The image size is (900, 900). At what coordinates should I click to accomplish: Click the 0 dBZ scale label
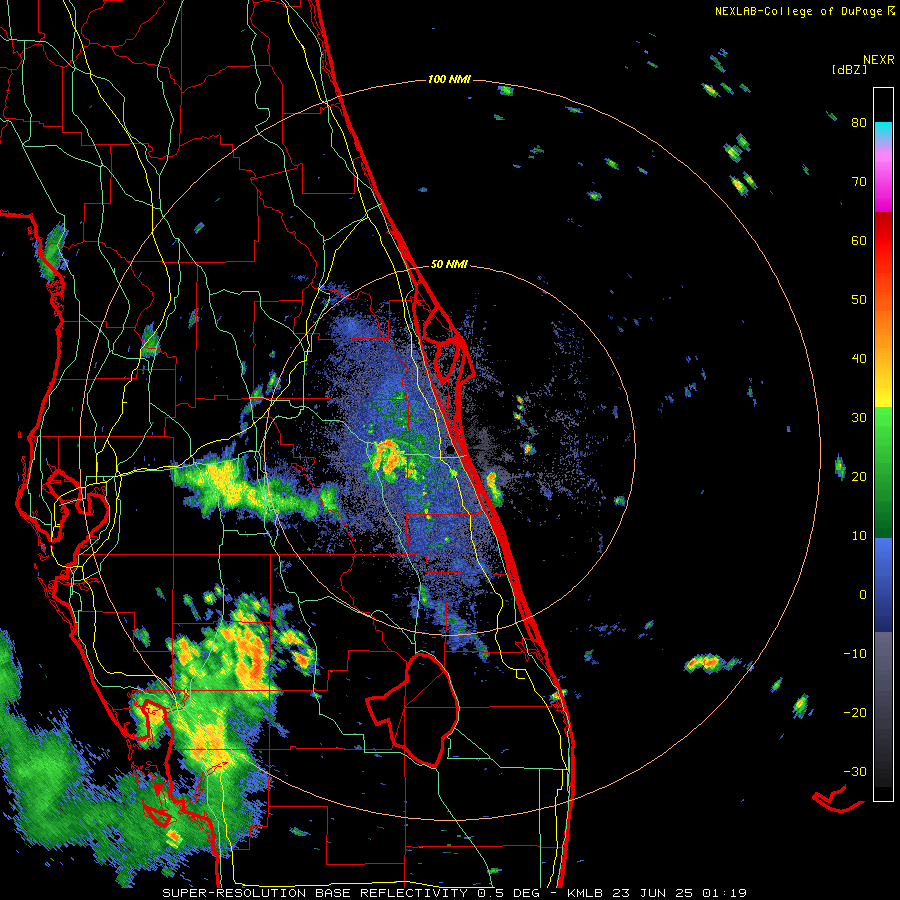coord(863,595)
